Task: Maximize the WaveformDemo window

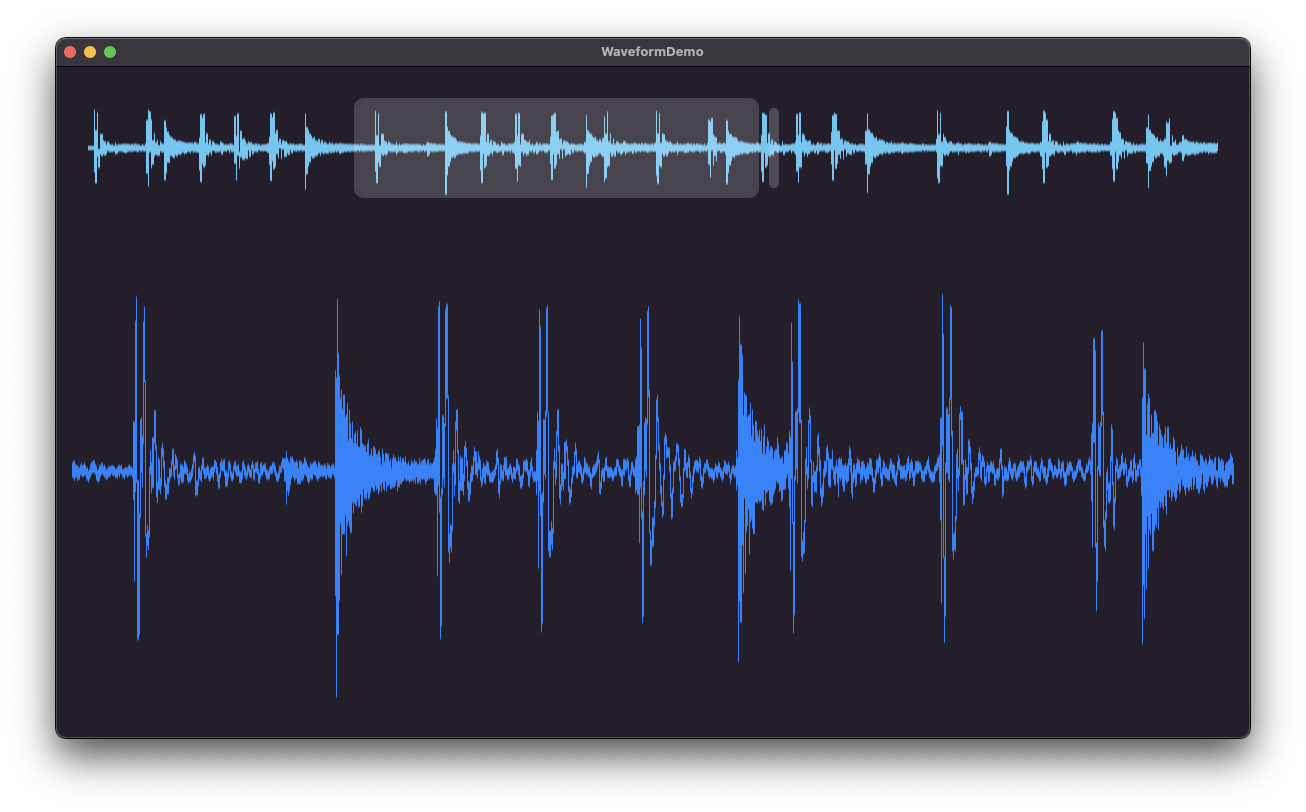Action: pos(110,52)
